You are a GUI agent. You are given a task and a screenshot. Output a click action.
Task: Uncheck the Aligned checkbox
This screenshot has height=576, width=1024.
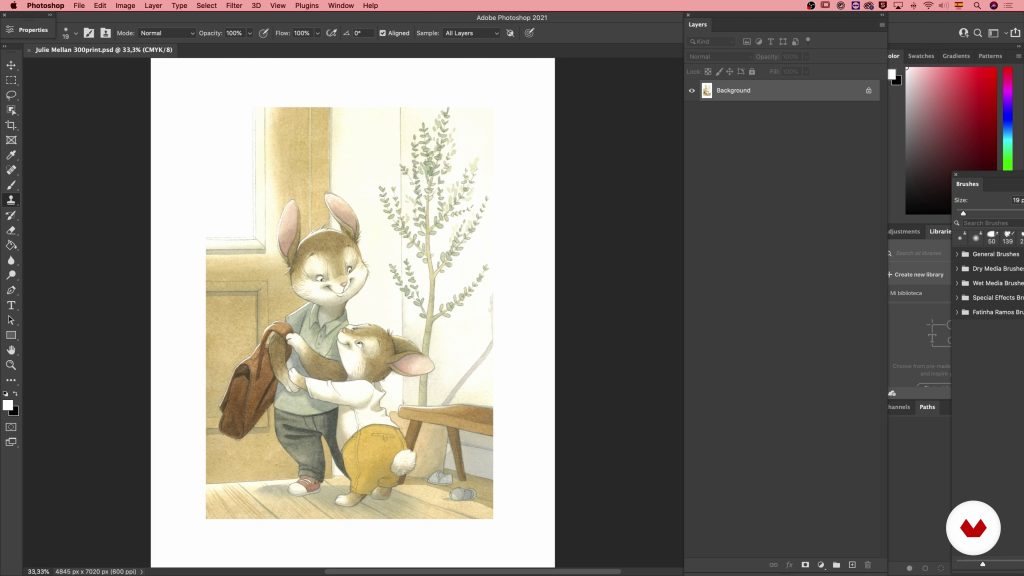(x=383, y=33)
